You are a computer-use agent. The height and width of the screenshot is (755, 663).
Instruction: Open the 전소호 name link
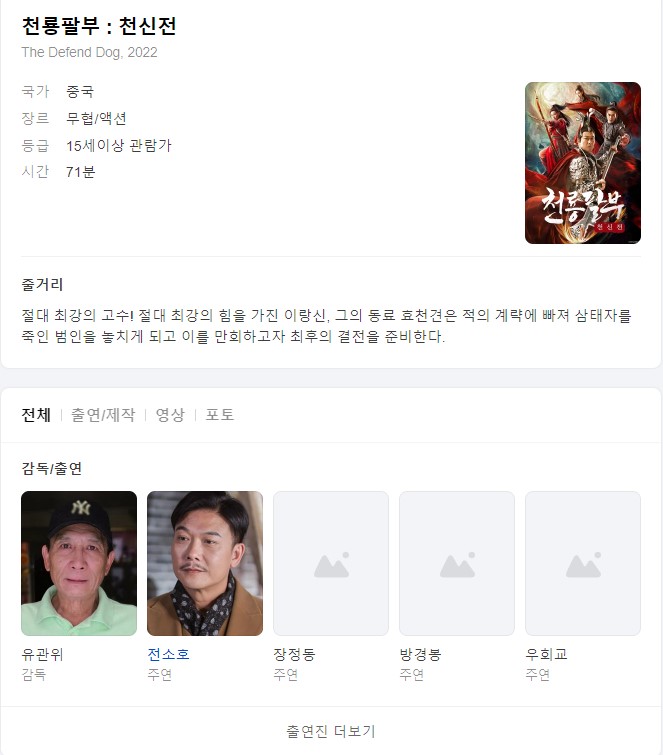[x=169, y=654]
